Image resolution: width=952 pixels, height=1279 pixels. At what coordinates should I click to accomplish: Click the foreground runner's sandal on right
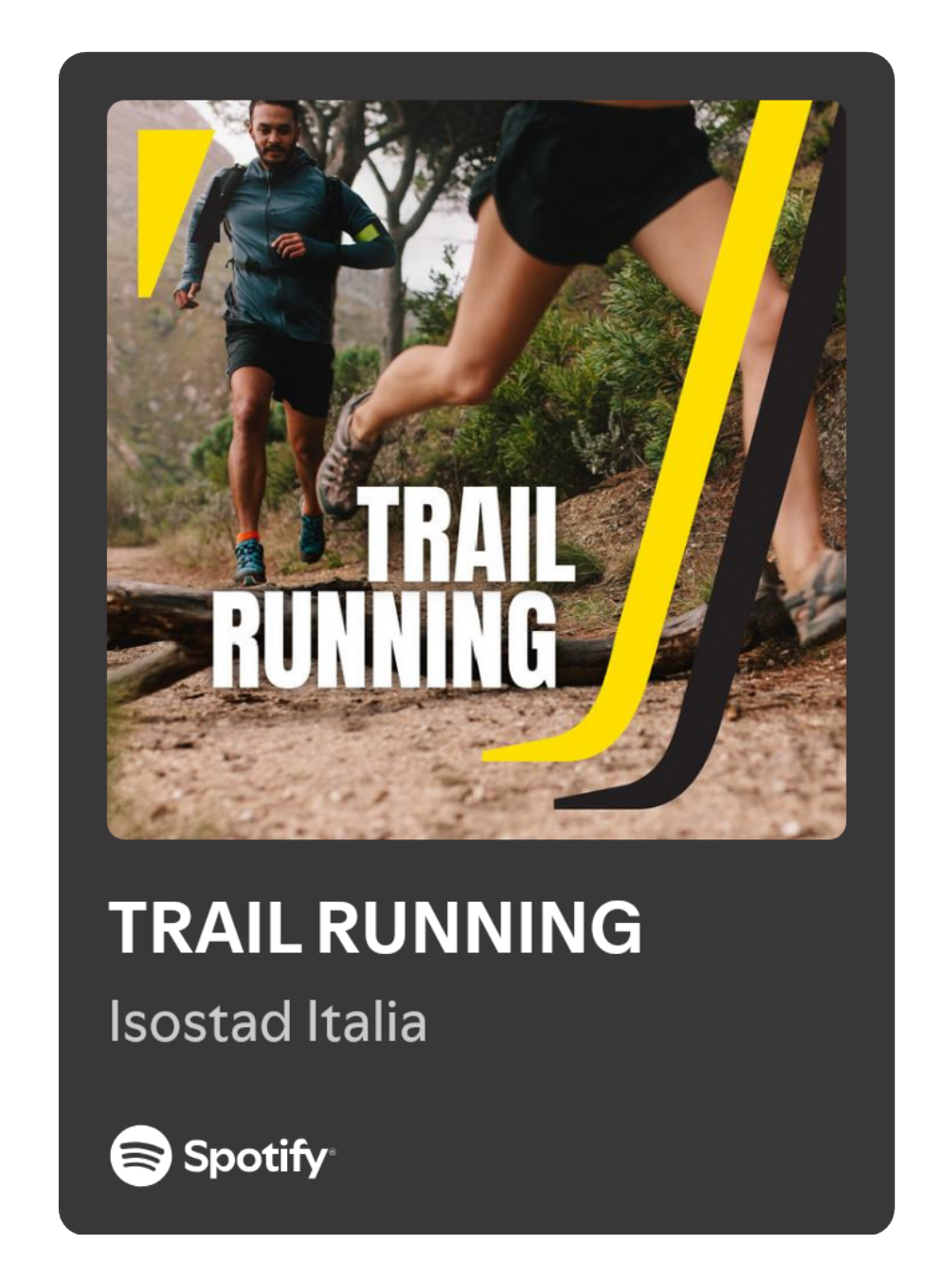pos(815,597)
